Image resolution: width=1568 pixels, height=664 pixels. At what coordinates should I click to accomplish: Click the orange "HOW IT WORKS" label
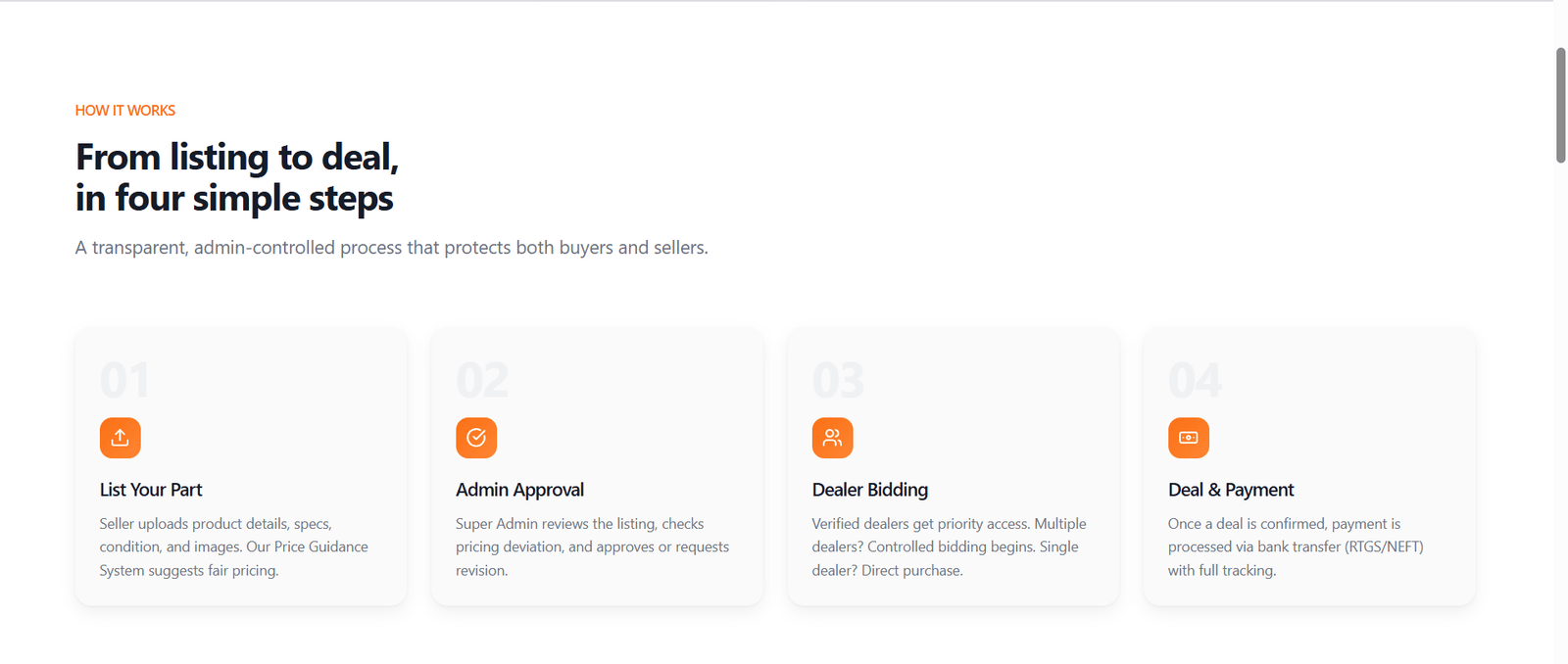click(125, 111)
